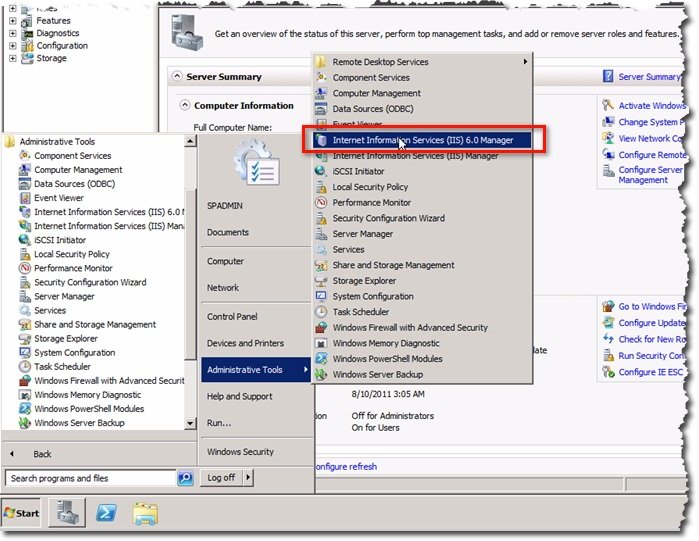Viewport: 699px width, 541px height.
Task: Go Back in the Start menu programs list
Action: click(42, 454)
